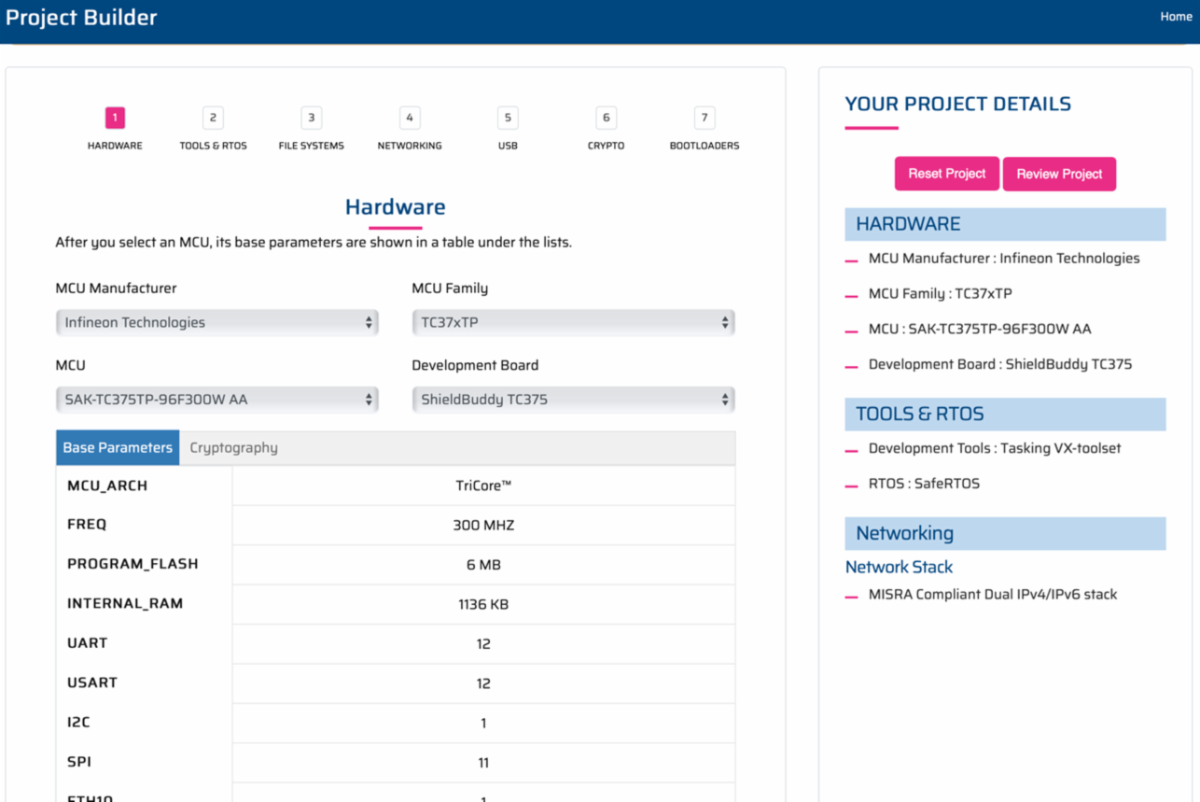The width and height of the screenshot is (1200, 802).
Task: Select the Networking section header in project details
Action: [1005, 533]
